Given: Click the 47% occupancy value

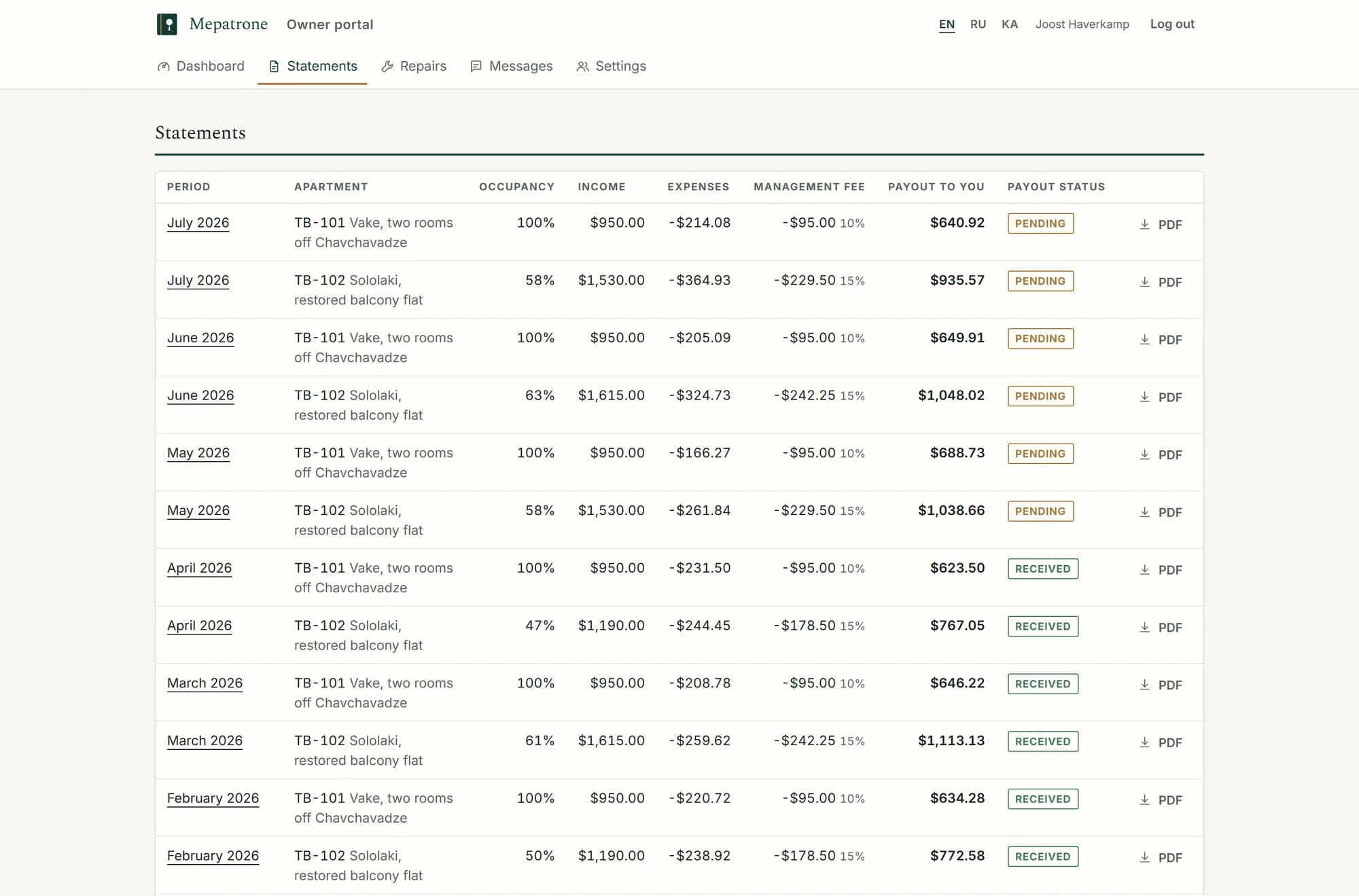Looking at the screenshot, I should click(x=540, y=626).
